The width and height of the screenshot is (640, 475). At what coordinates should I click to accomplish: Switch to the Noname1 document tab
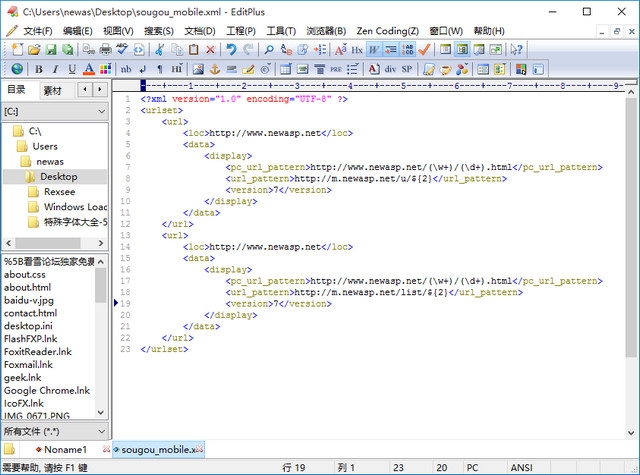point(64,450)
